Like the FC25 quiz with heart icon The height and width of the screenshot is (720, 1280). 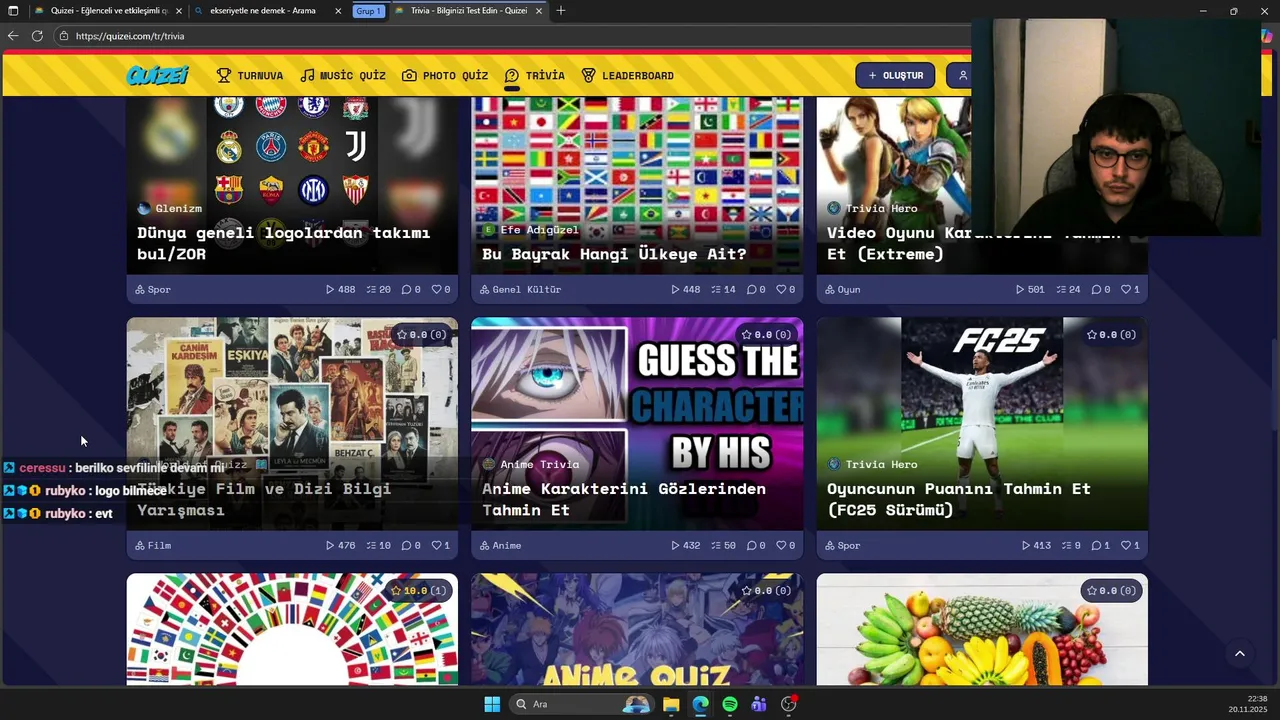(x=1126, y=545)
